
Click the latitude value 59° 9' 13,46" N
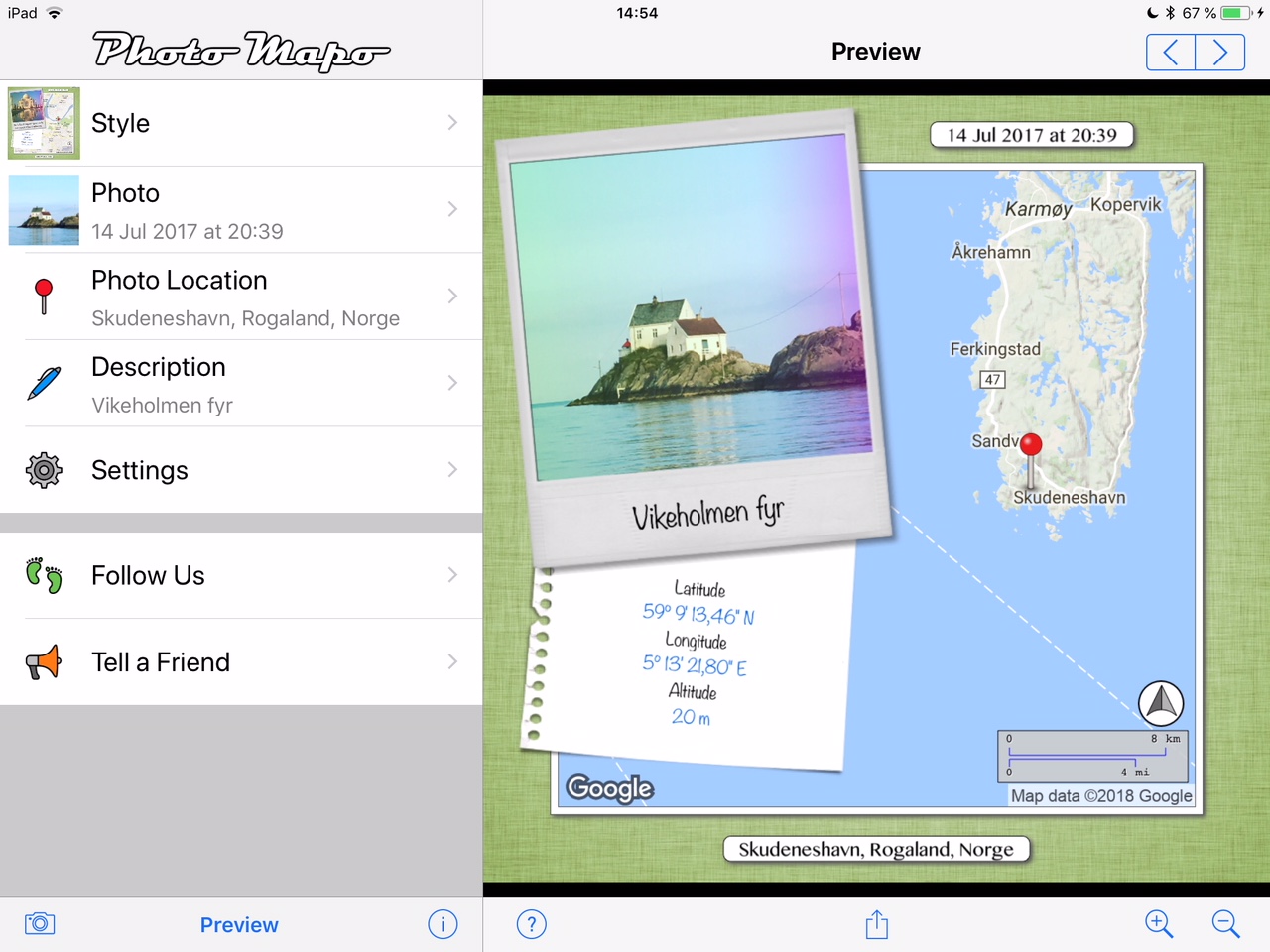pos(698,614)
